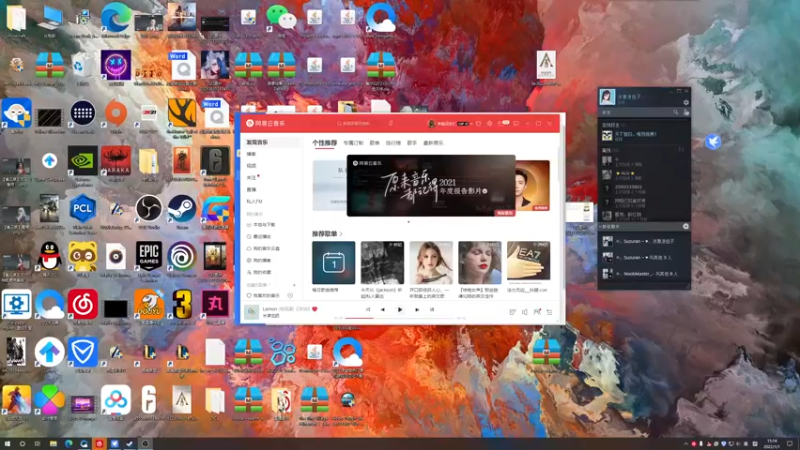Expand 推荐歌单 section chevron
This screenshot has width=800, height=450.
341,234
